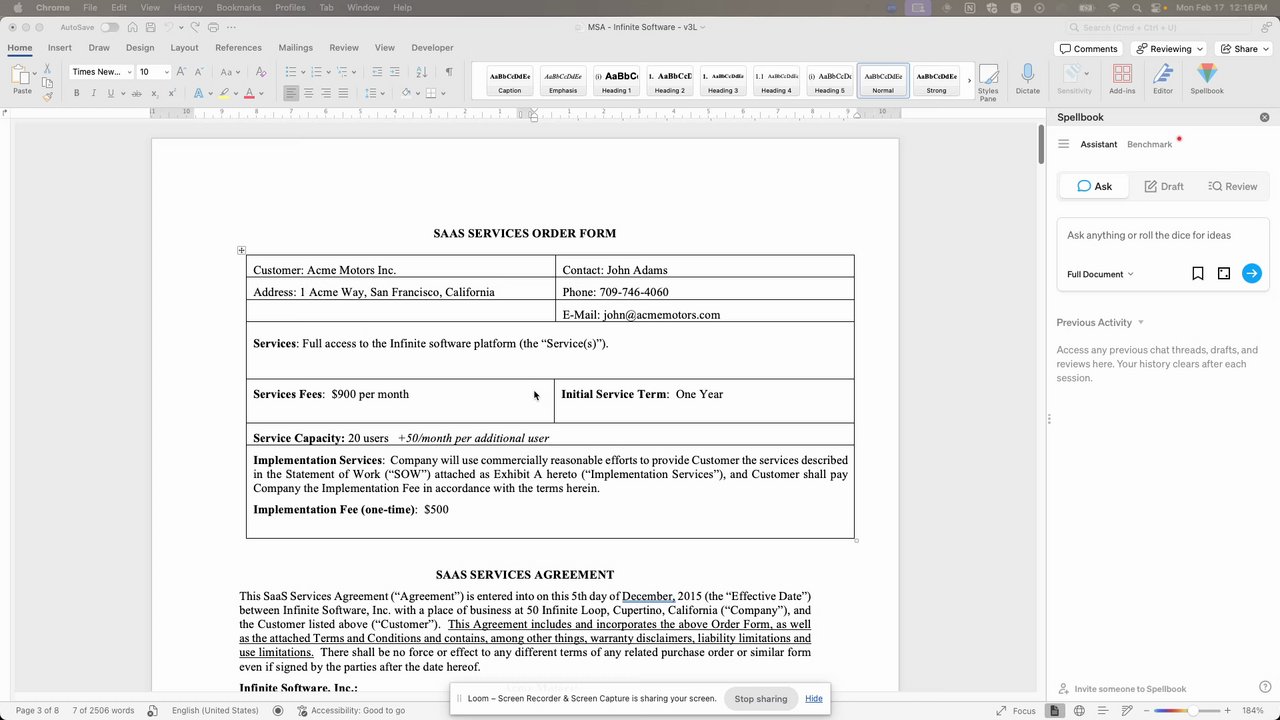This screenshot has width=1280, height=720.
Task: Click the Copy icon in the ribbon
Action: coord(47,82)
